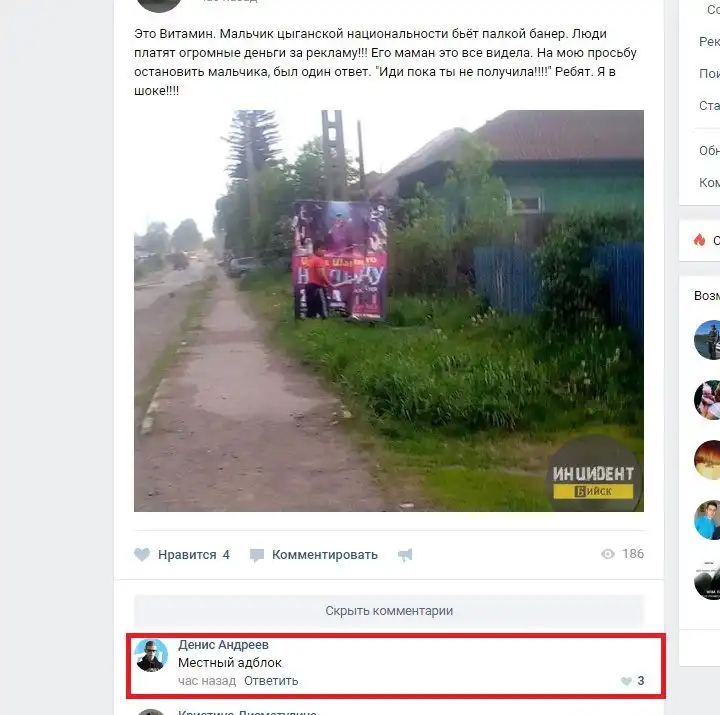
Task: Like the post with the heart icon
Action: (142, 555)
